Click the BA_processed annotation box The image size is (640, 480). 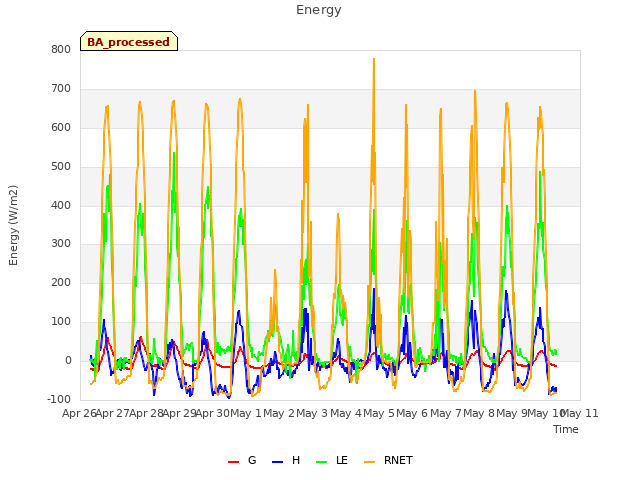[x=129, y=41]
